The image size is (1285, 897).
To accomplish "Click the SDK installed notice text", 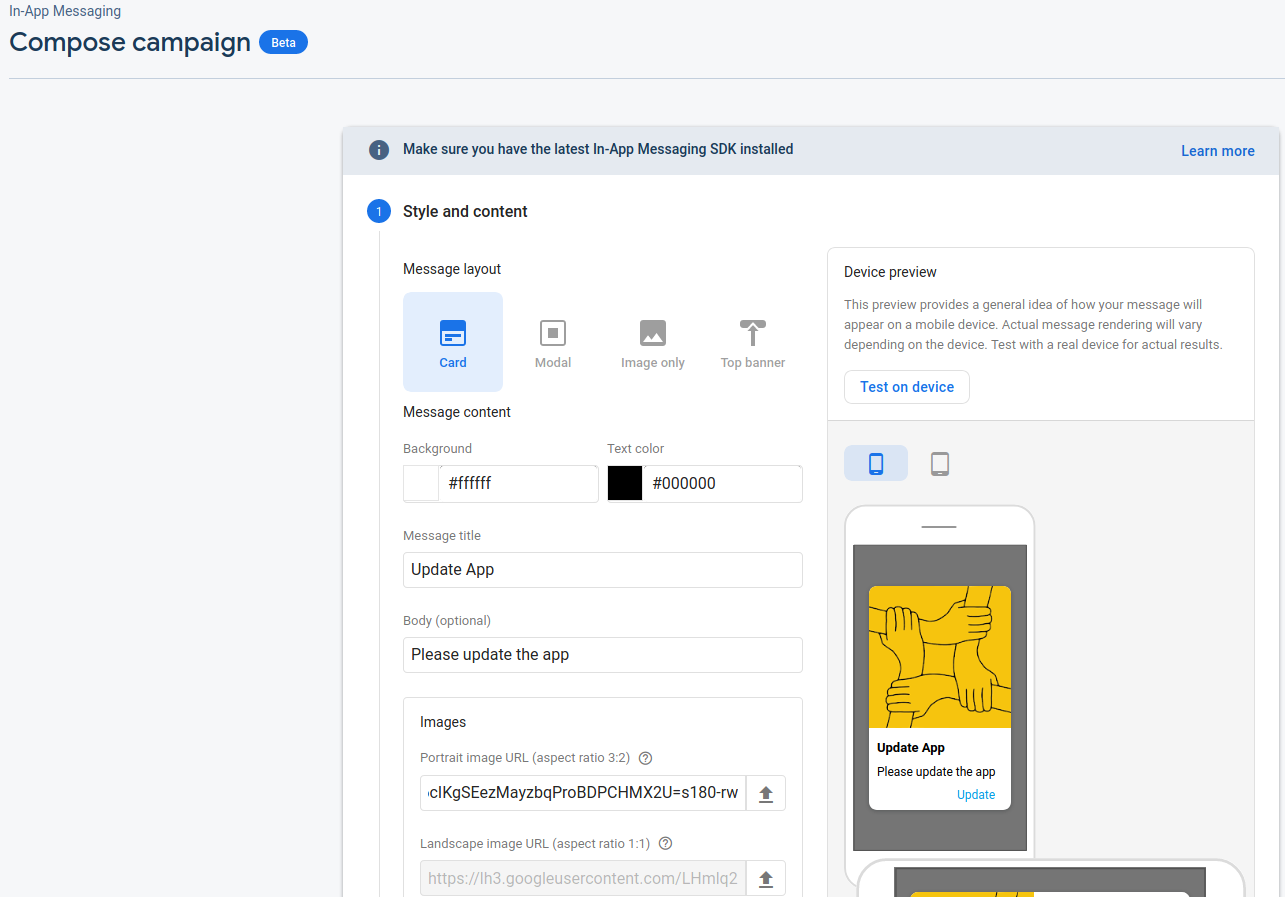I will [598, 149].
